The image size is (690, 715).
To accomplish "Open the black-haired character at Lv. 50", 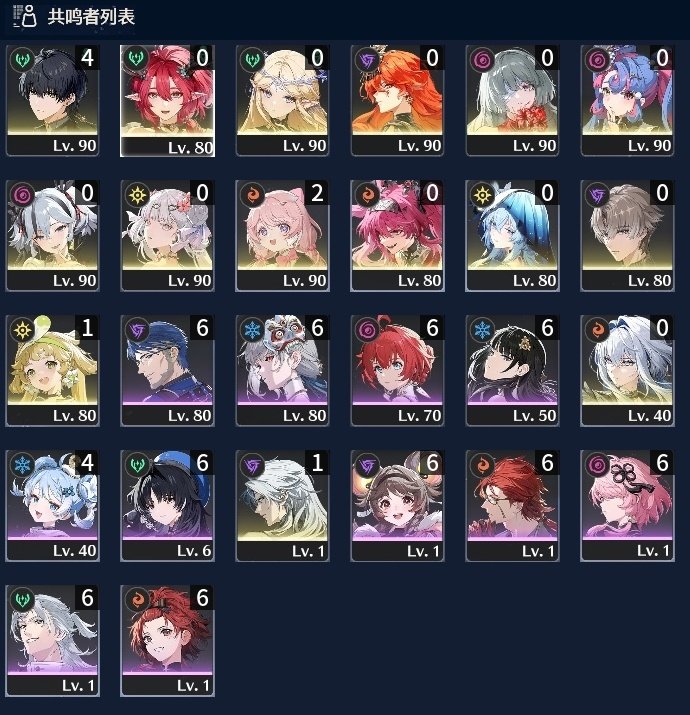I will 512,370.
